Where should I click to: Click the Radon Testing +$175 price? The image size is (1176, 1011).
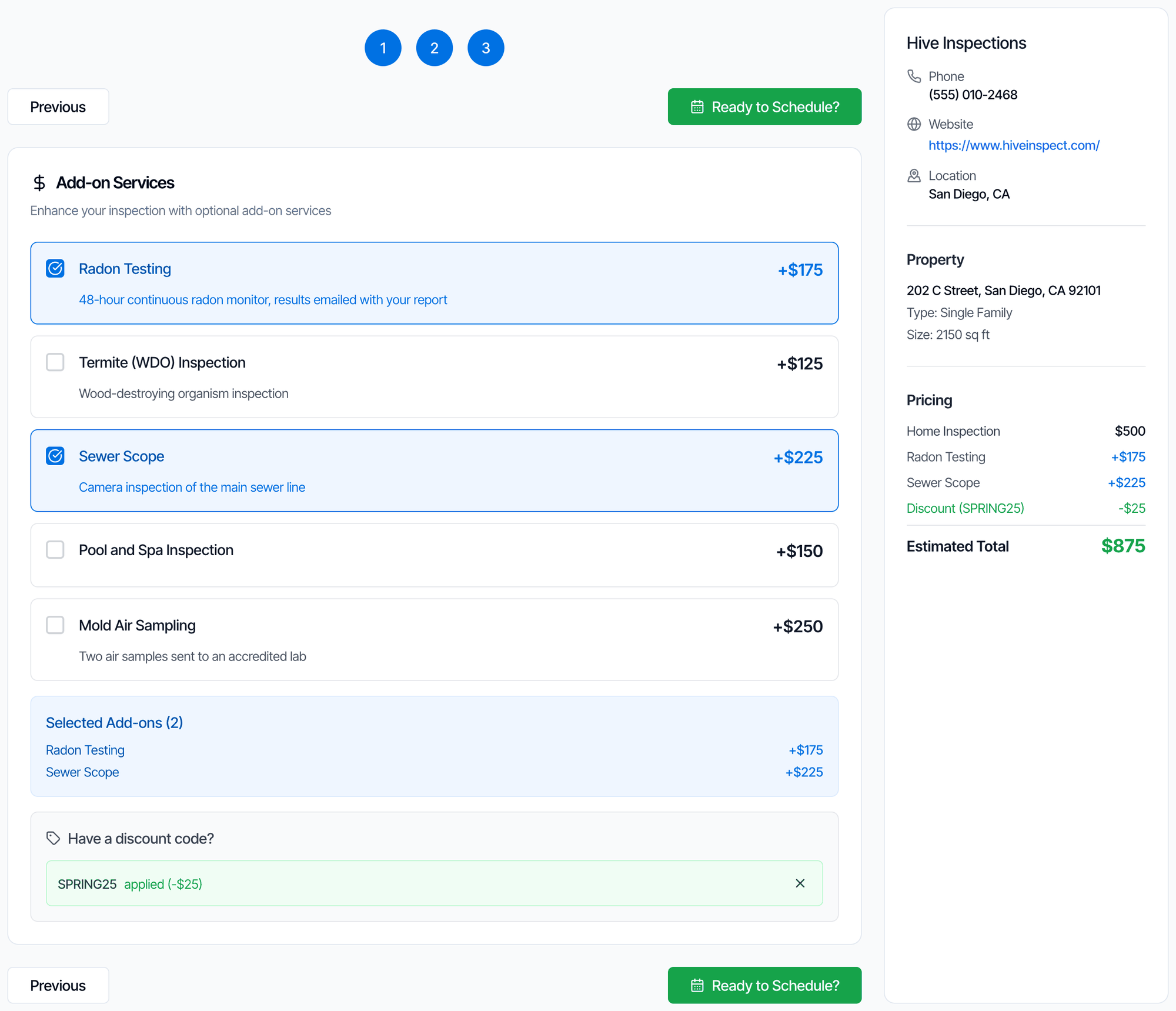pyautogui.click(x=800, y=270)
